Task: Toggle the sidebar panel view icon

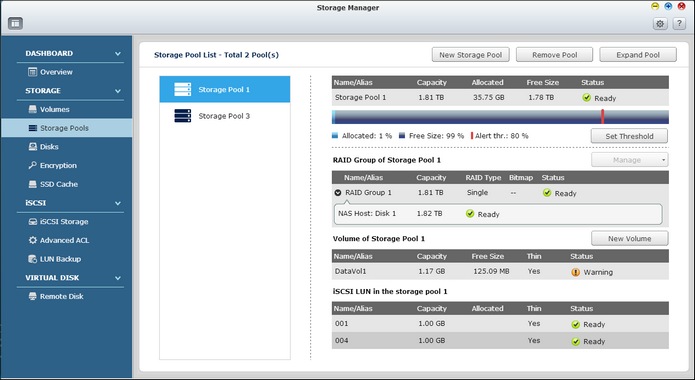Action: coord(16,24)
